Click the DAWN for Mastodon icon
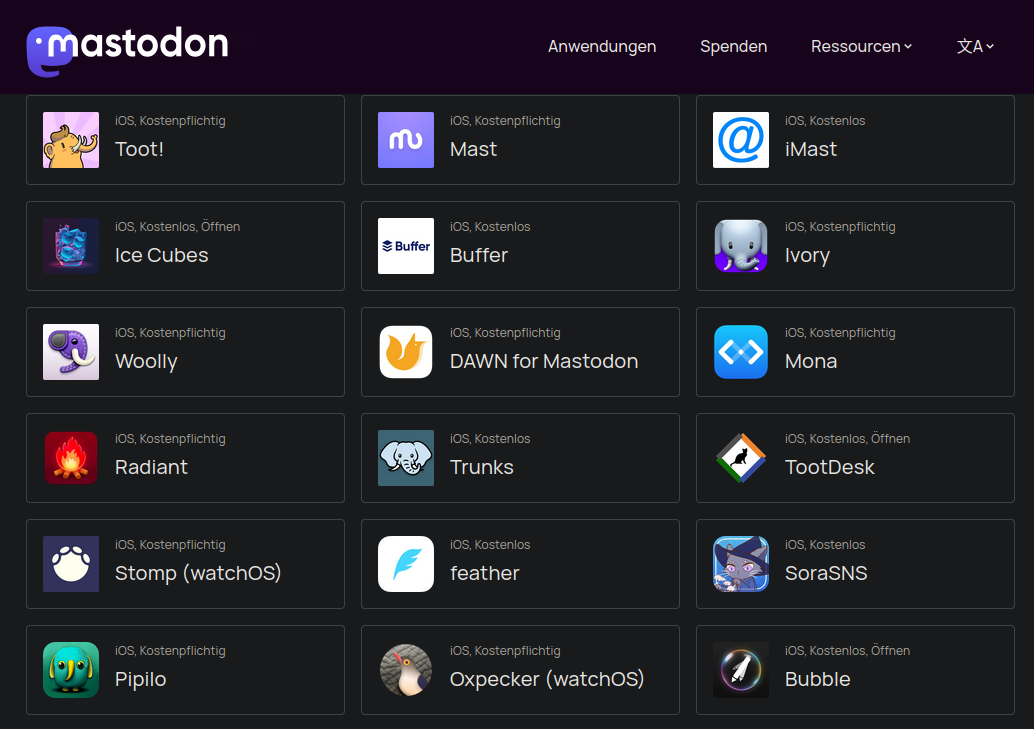Image resolution: width=1034 pixels, height=729 pixels. [406, 352]
